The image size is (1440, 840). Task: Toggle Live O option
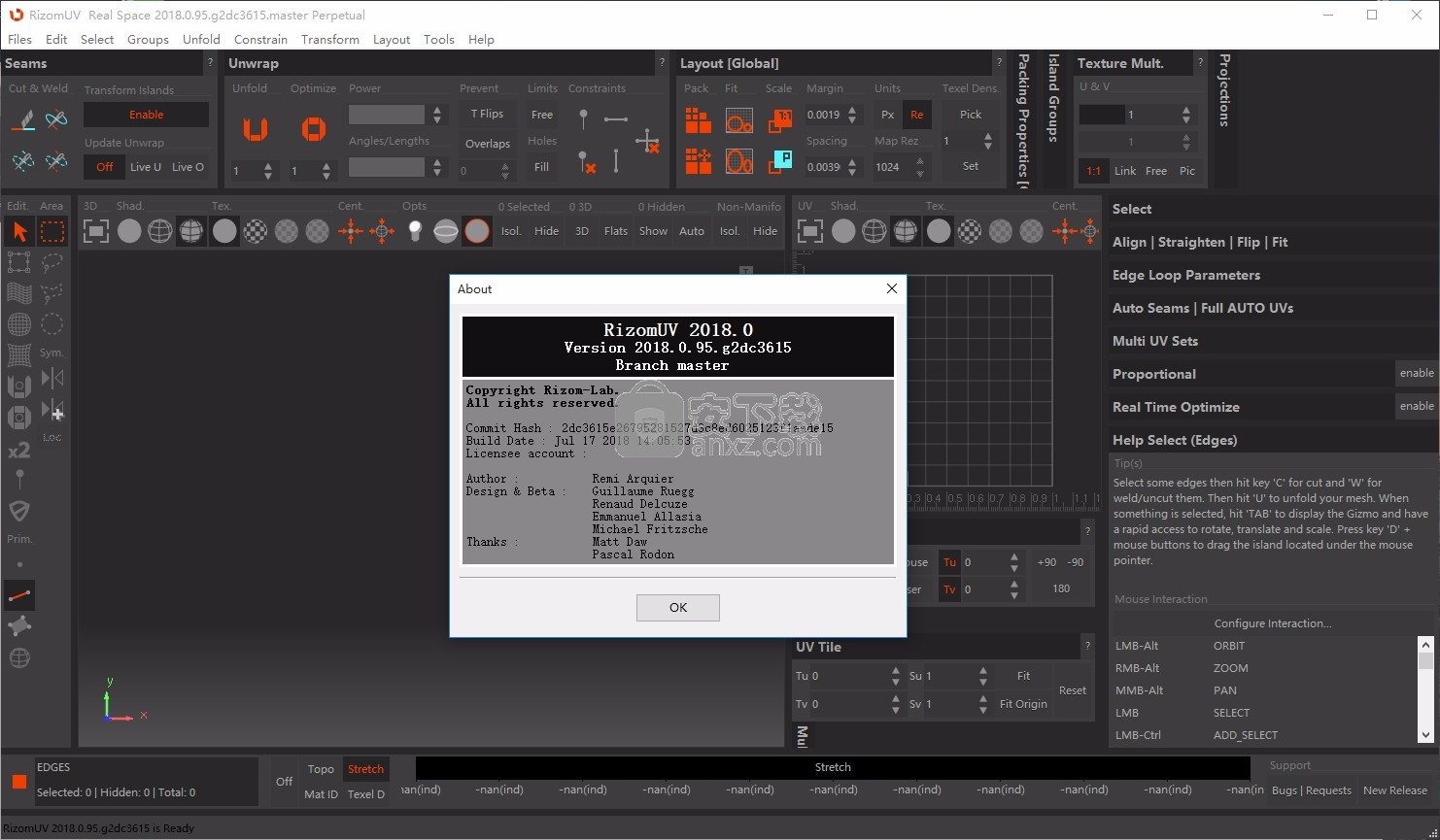188,167
